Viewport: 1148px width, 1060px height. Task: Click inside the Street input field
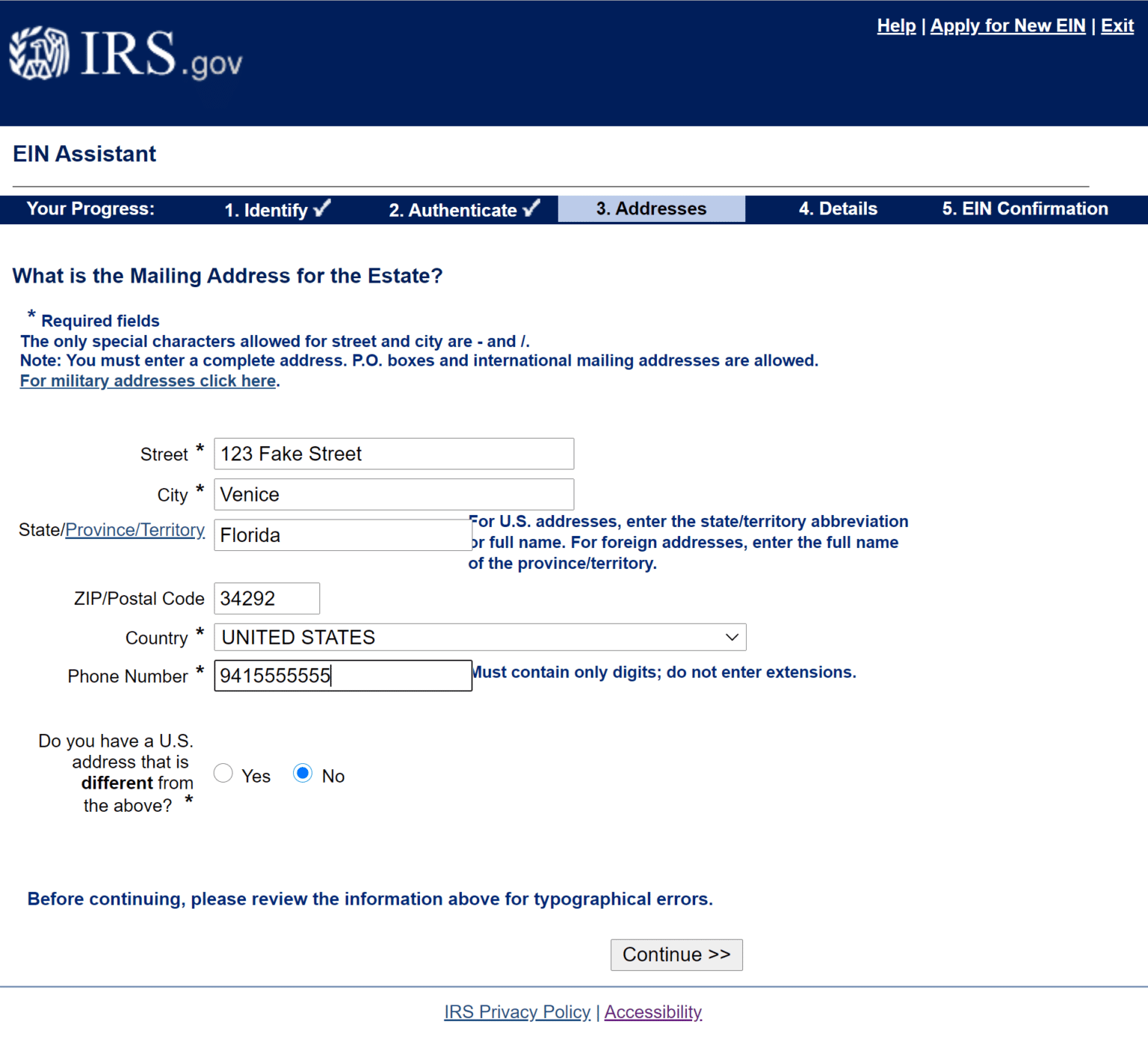[393, 454]
